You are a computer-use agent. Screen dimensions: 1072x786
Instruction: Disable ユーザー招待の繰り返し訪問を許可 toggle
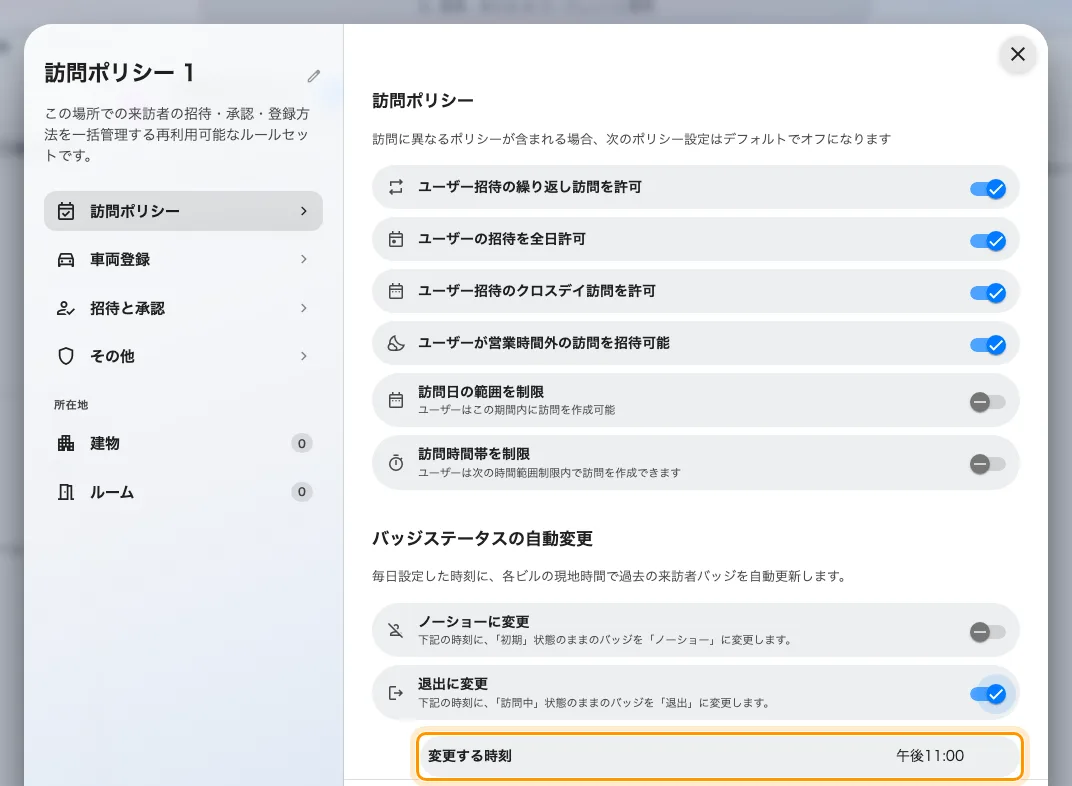click(988, 189)
